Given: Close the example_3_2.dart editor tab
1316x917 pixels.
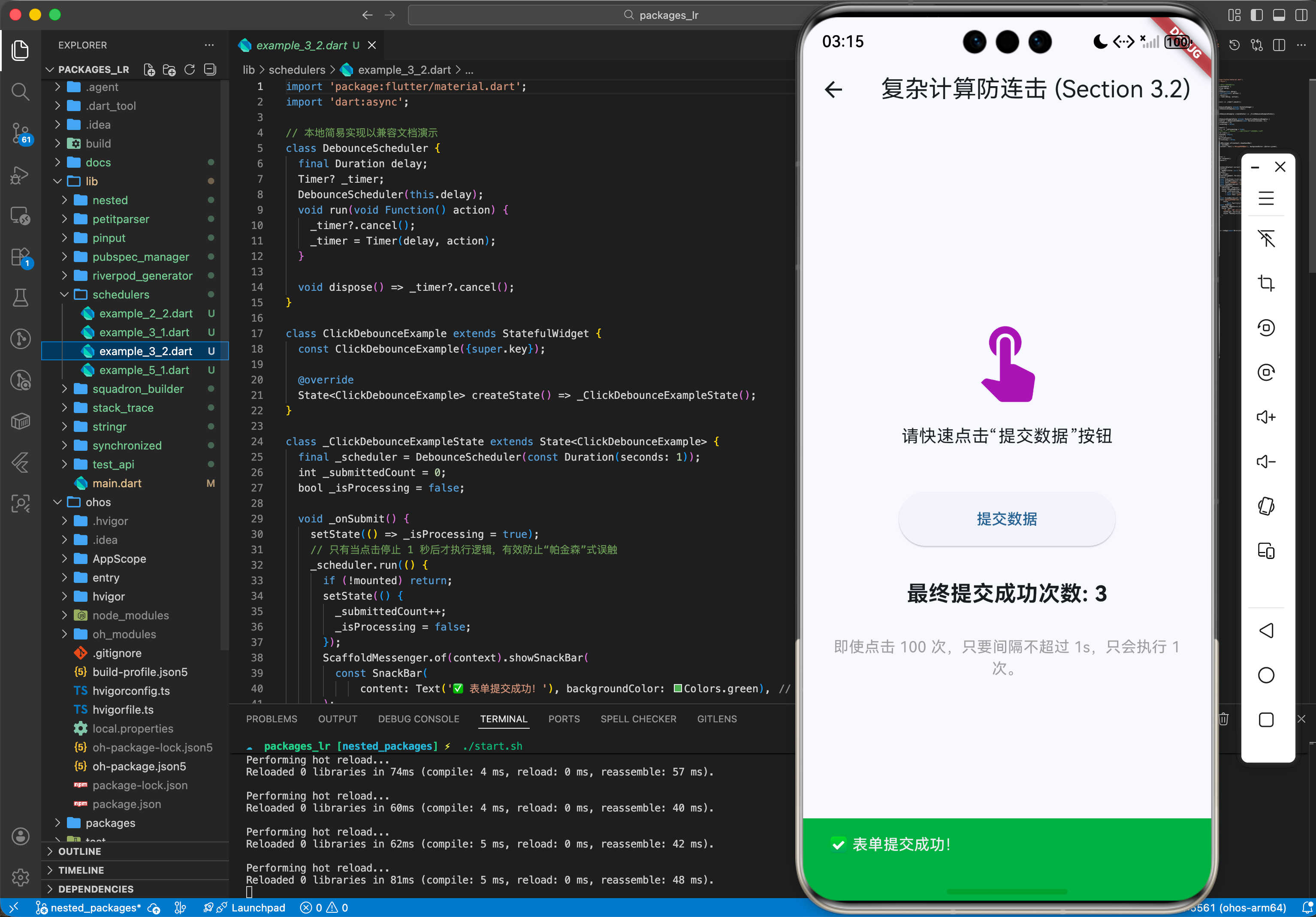Looking at the screenshot, I should pyautogui.click(x=372, y=45).
